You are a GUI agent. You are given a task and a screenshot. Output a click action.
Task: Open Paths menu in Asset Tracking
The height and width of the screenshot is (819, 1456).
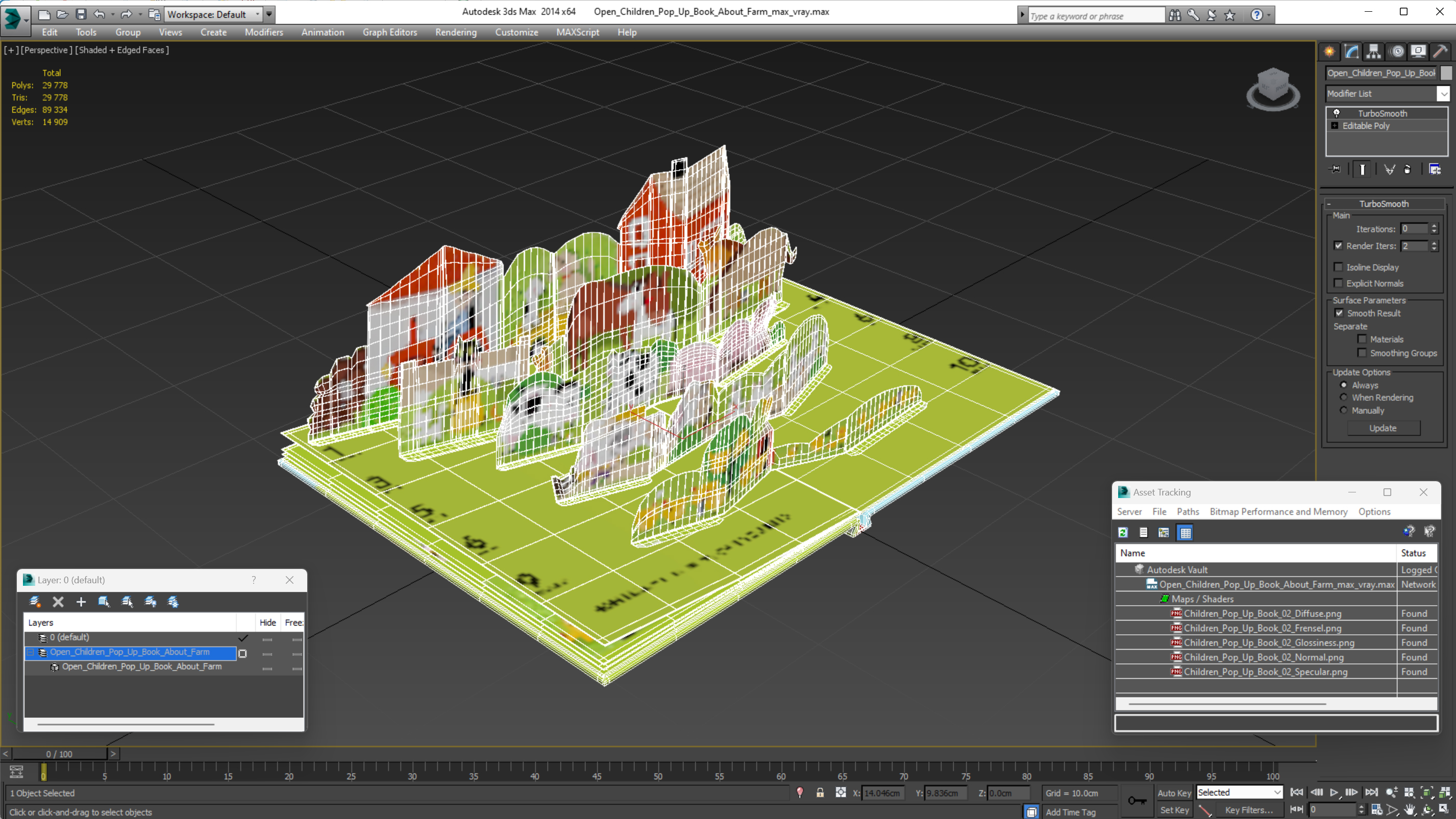[1188, 511]
